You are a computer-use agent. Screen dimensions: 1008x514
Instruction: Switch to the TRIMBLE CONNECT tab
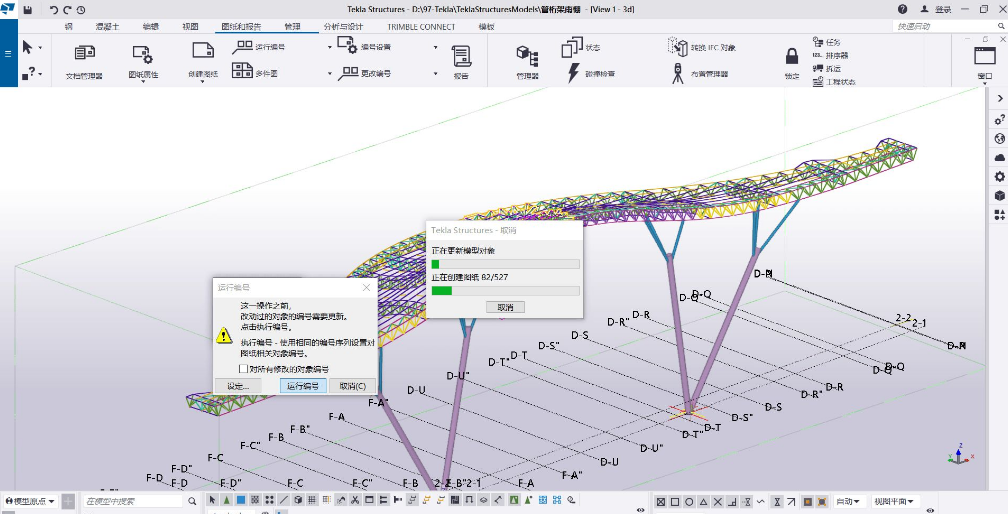point(420,26)
